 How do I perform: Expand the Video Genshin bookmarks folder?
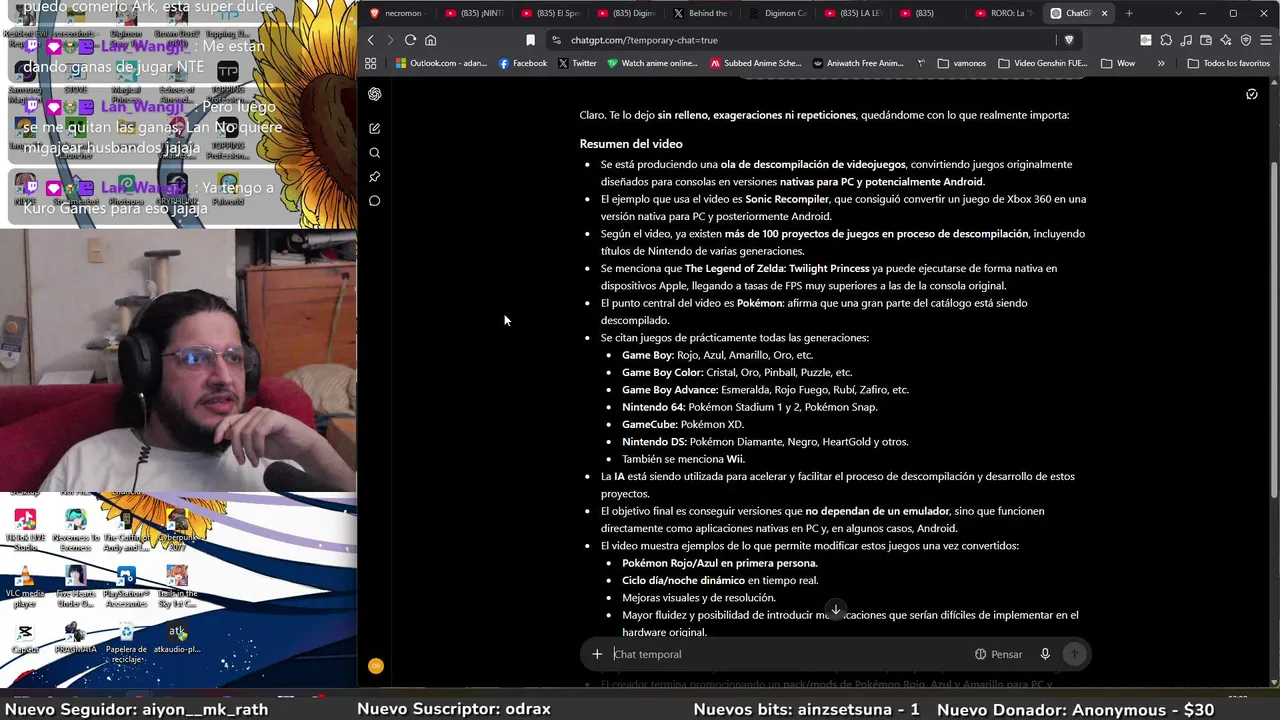[x=1042, y=63]
